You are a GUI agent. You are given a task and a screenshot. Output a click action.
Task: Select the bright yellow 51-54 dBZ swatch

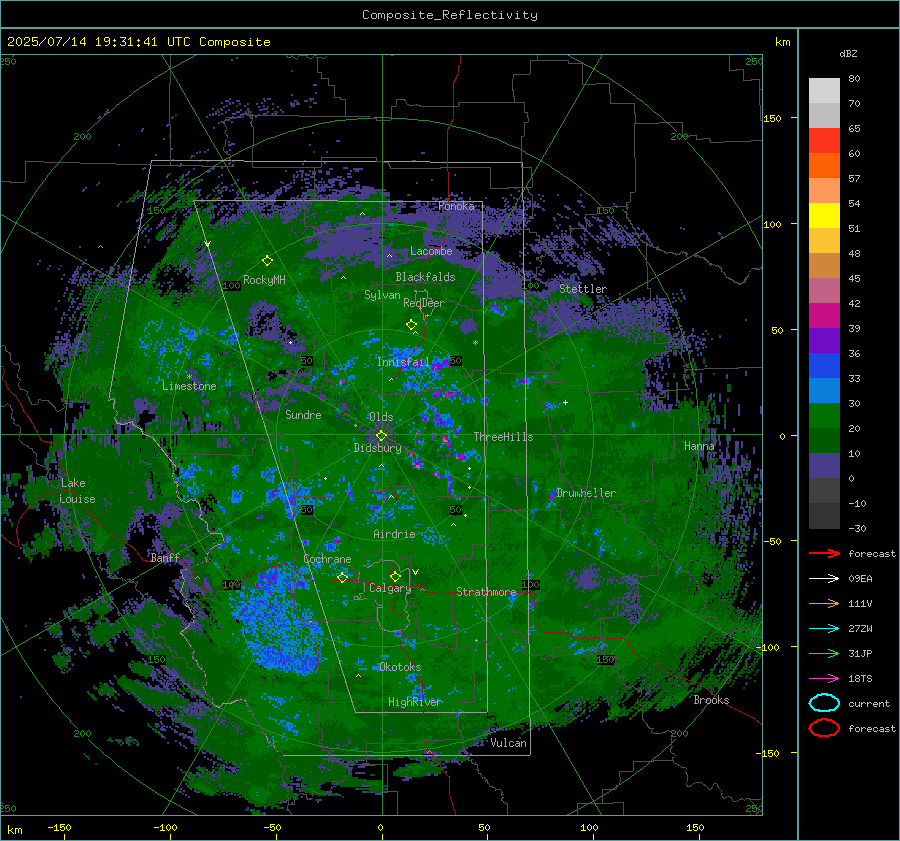tap(824, 216)
